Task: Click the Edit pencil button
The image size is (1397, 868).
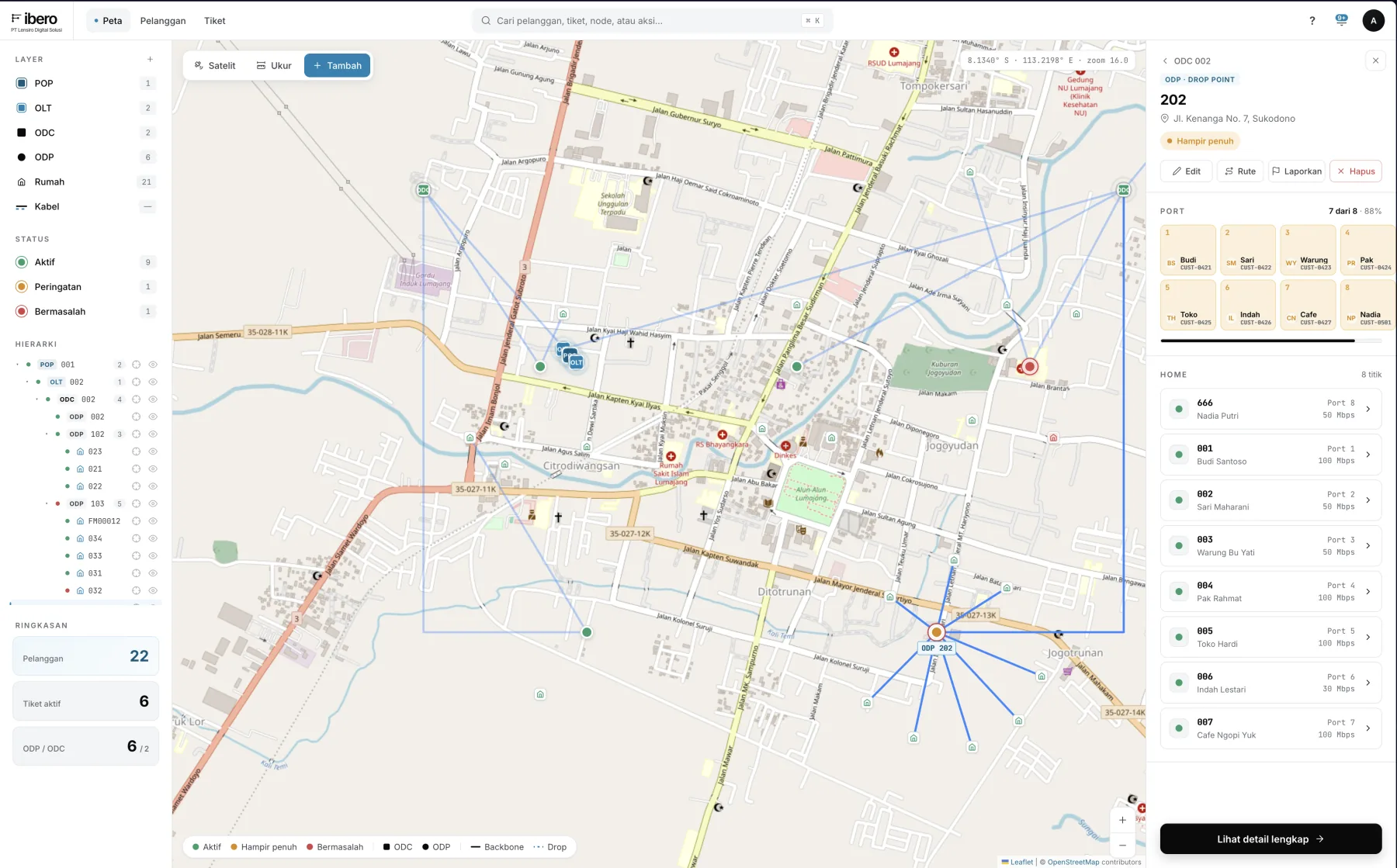Action: (1186, 171)
